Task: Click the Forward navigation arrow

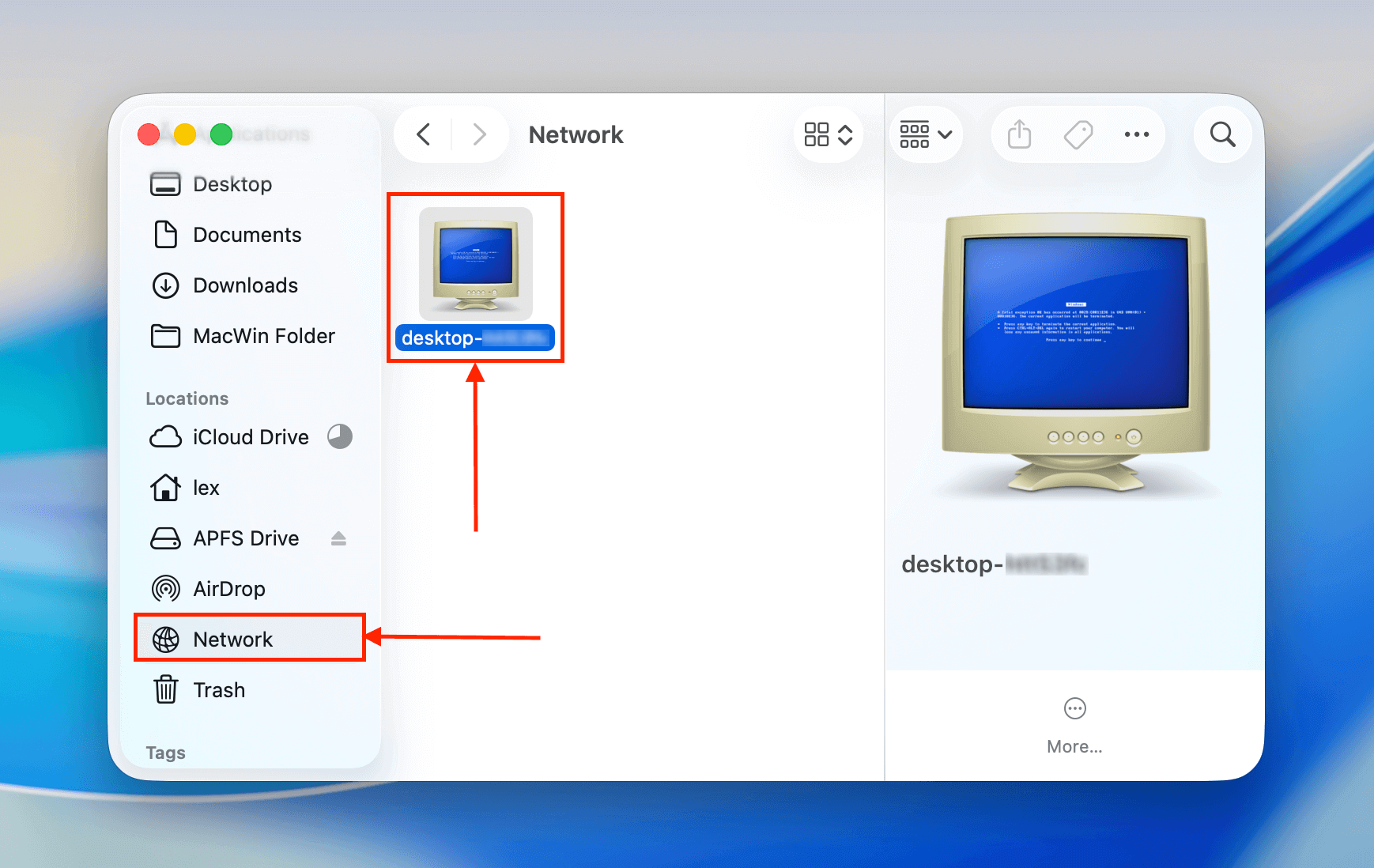Action: [479, 134]
